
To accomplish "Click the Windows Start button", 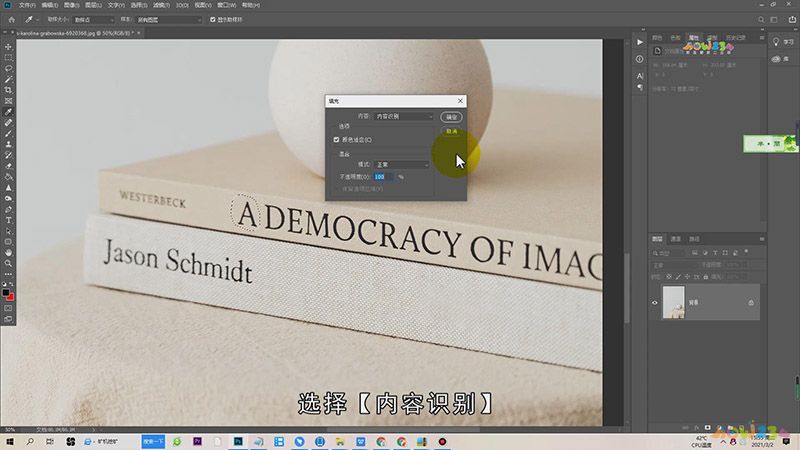I will [9, 441].
